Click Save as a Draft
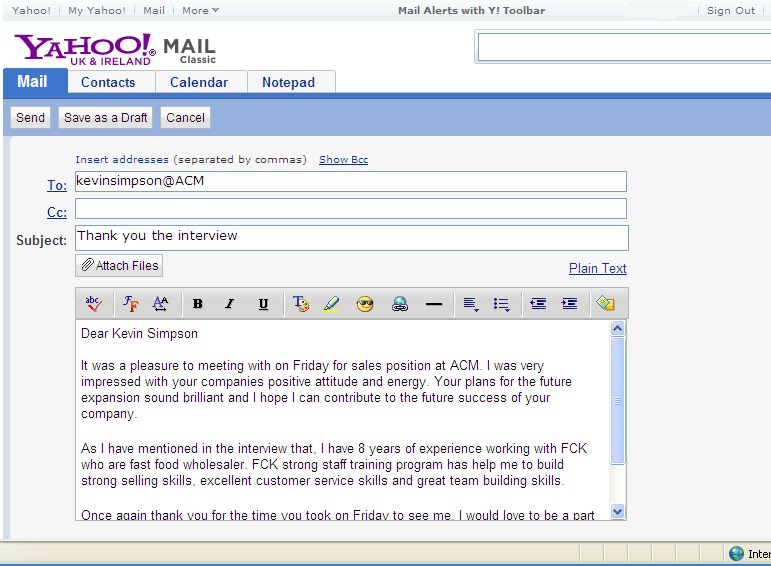 point(106,118)
